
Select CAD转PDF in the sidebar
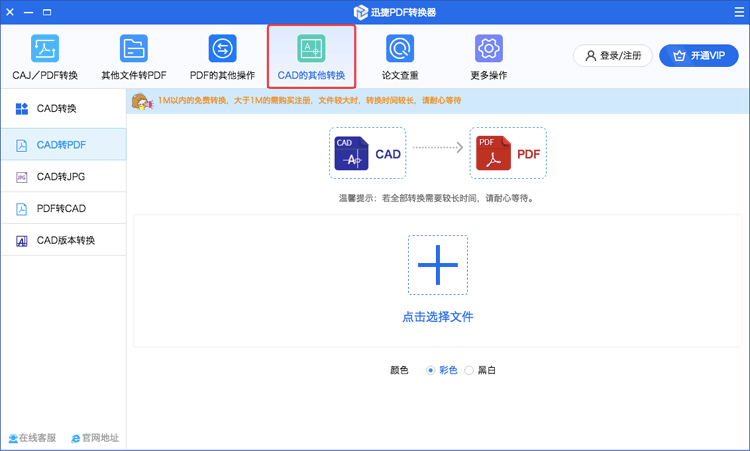click(x=64, y=145)
